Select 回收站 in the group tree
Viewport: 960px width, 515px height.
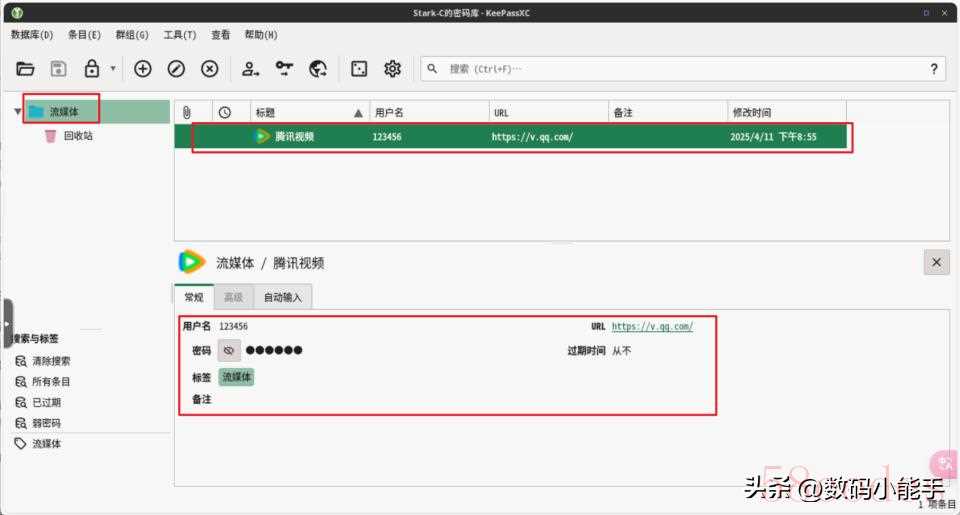pos(78,136)
